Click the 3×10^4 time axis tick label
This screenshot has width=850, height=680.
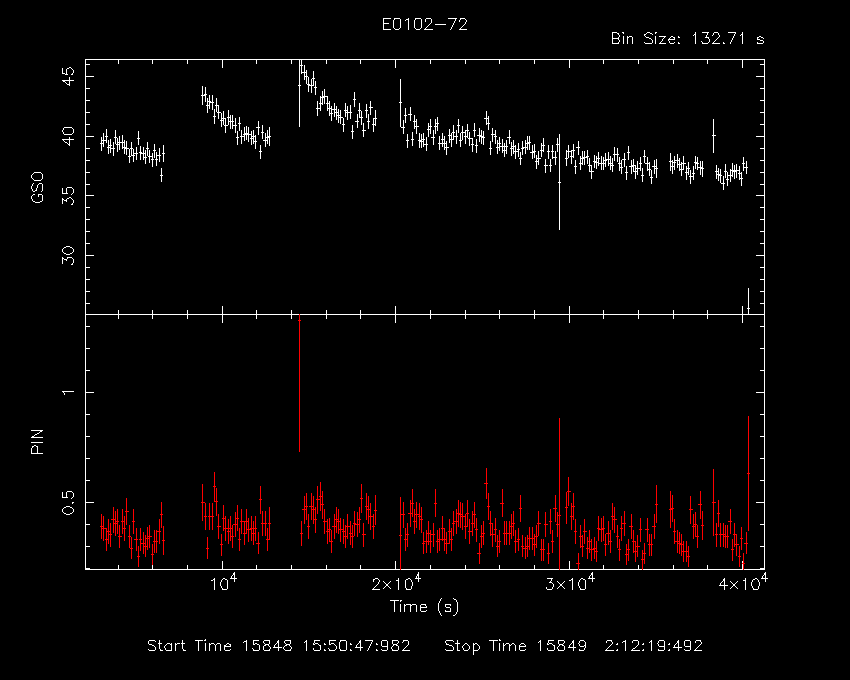(x=570, y=583)
